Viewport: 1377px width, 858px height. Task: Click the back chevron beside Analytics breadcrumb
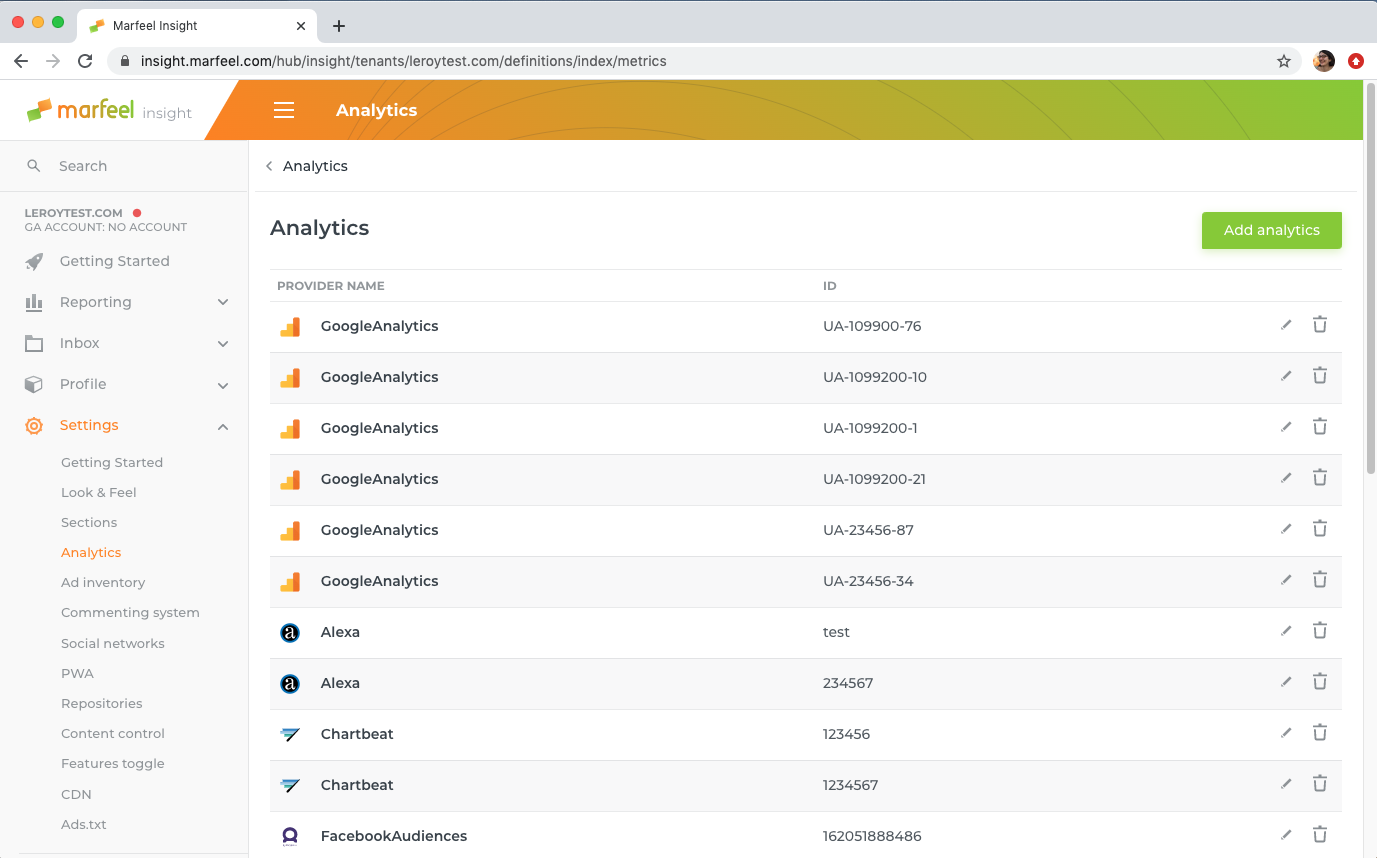pos(269,166)
